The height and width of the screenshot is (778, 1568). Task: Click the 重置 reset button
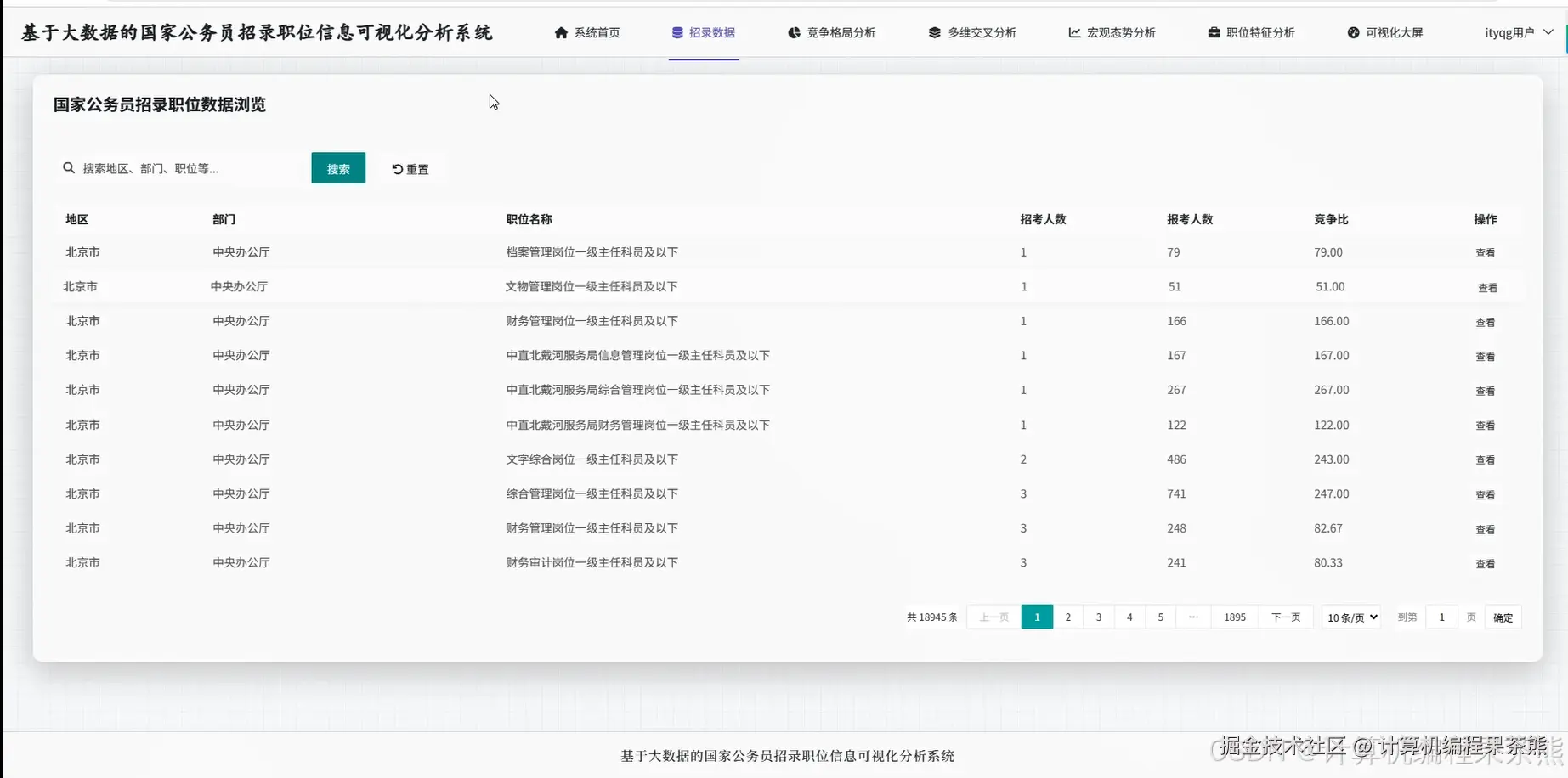tap(411, 168)
